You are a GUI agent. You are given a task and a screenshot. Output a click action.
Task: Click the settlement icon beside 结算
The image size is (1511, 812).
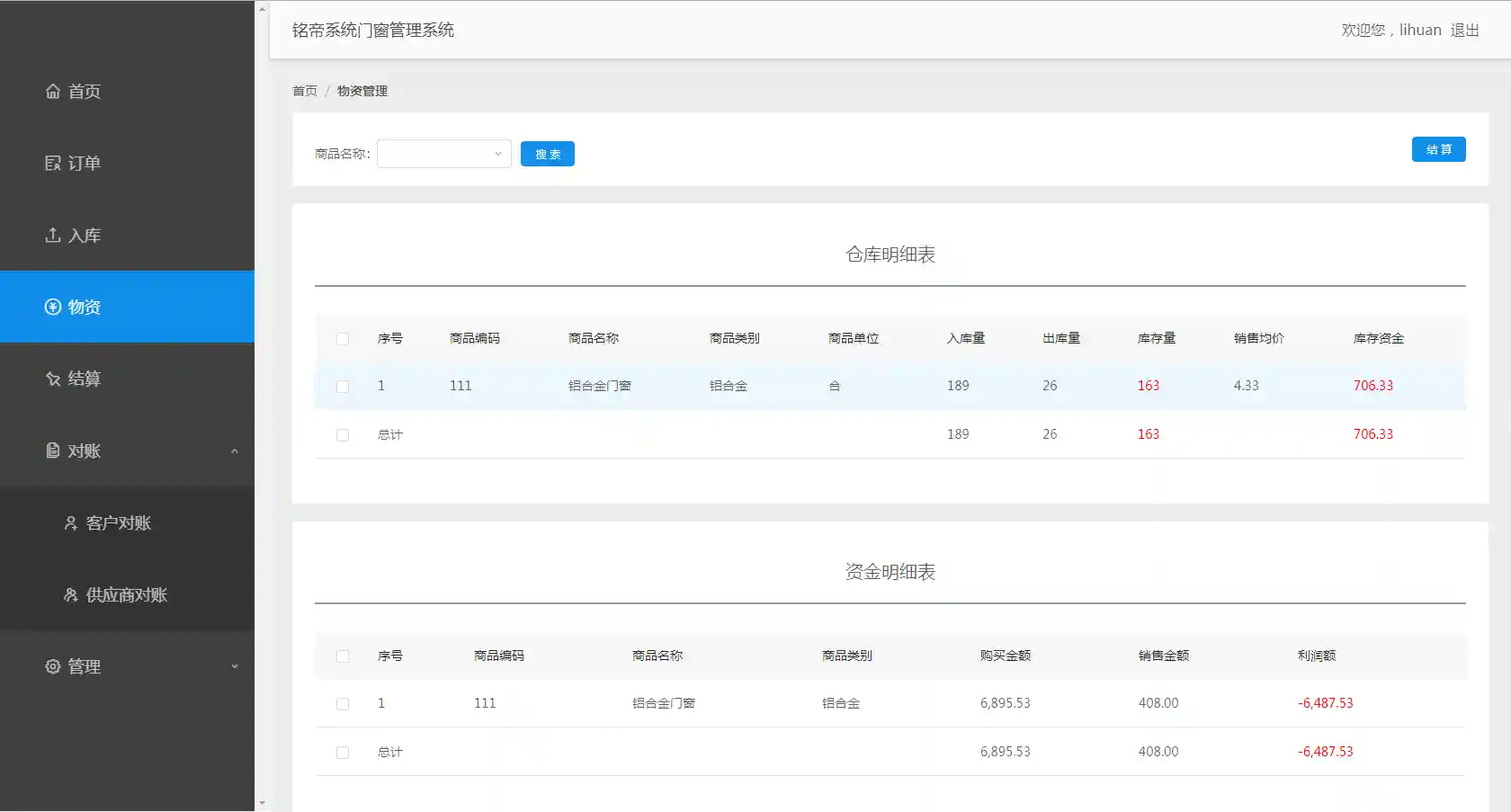[x=53, y=379]
